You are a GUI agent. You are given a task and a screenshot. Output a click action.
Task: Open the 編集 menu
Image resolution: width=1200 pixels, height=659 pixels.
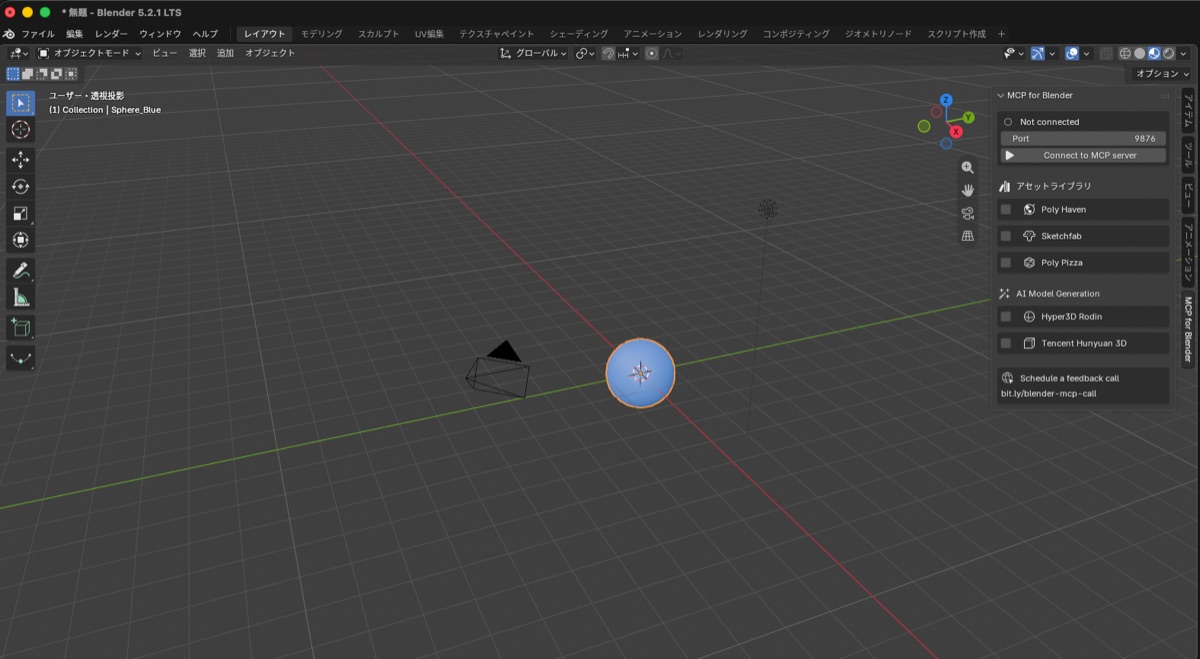click(x=75, y=33)
